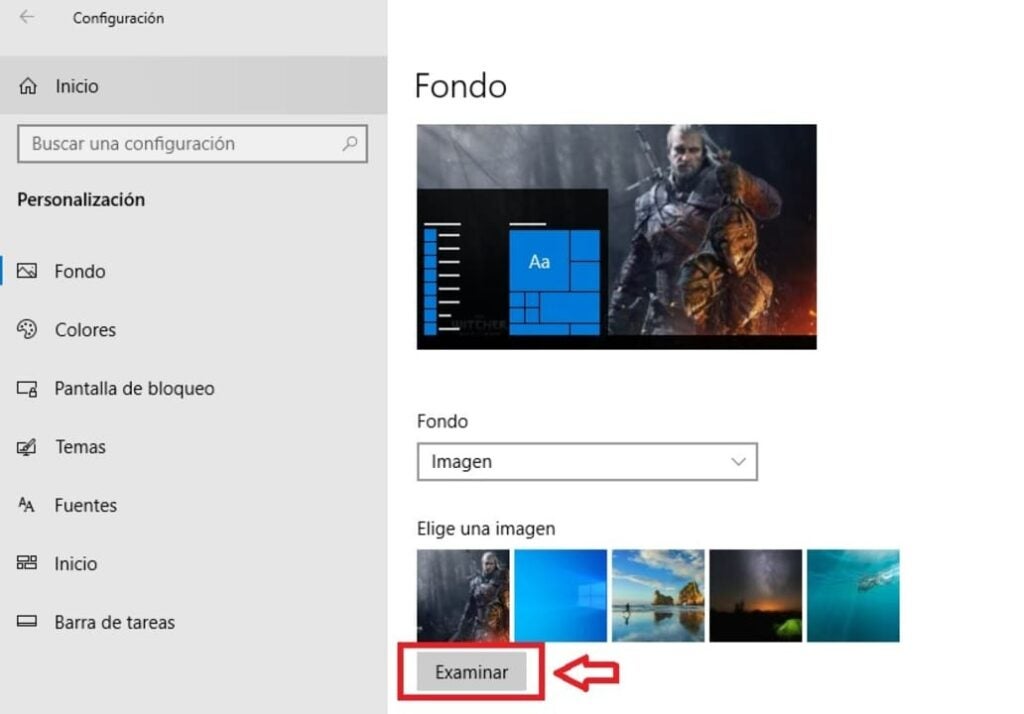This screenshot has height=714, width=1024.
Task: Click the Colores palette icon
Action: [x=27, y=330]
